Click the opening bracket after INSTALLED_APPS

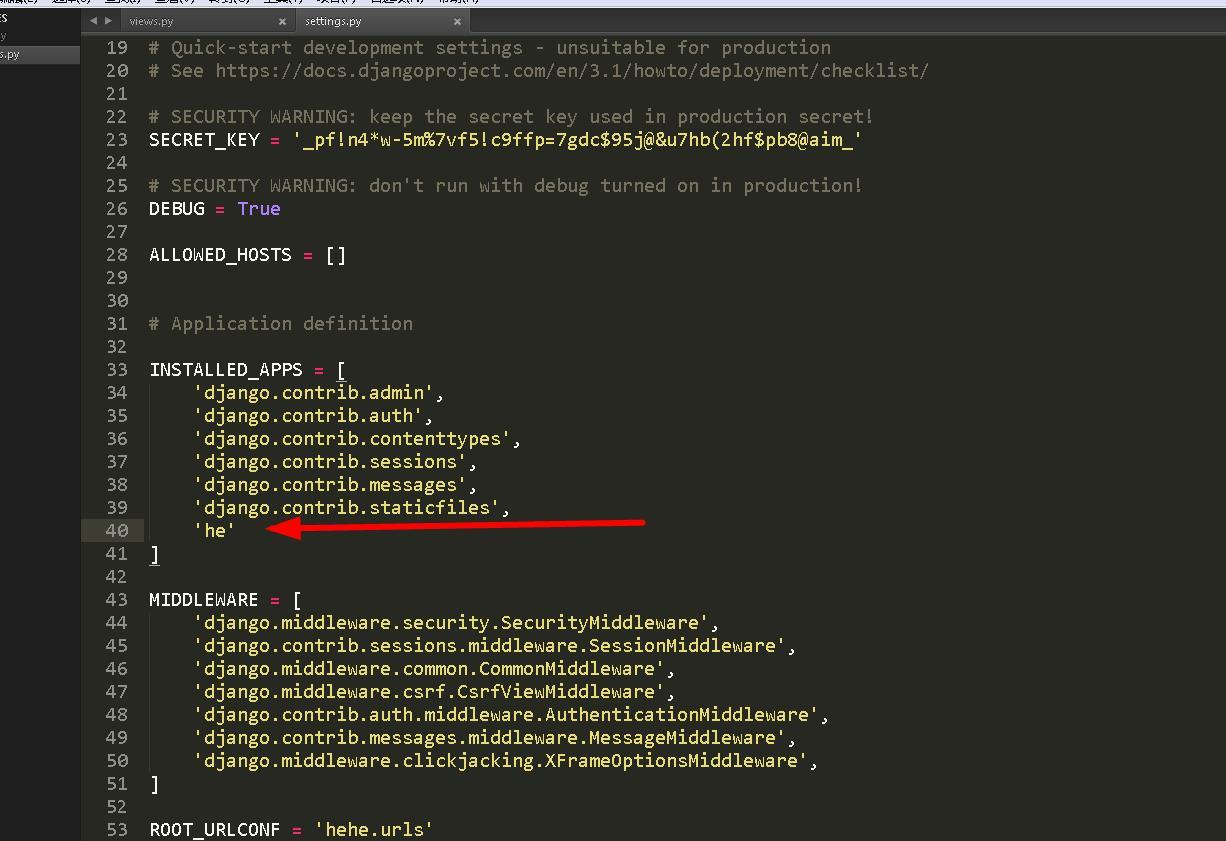341,369
